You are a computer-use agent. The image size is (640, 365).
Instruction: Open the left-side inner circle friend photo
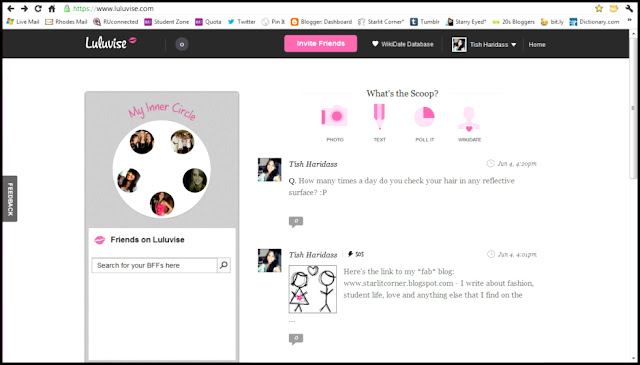(129, 180)
